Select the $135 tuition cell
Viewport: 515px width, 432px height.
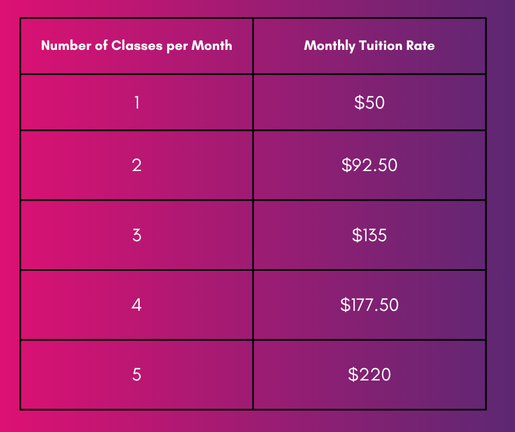369,235
